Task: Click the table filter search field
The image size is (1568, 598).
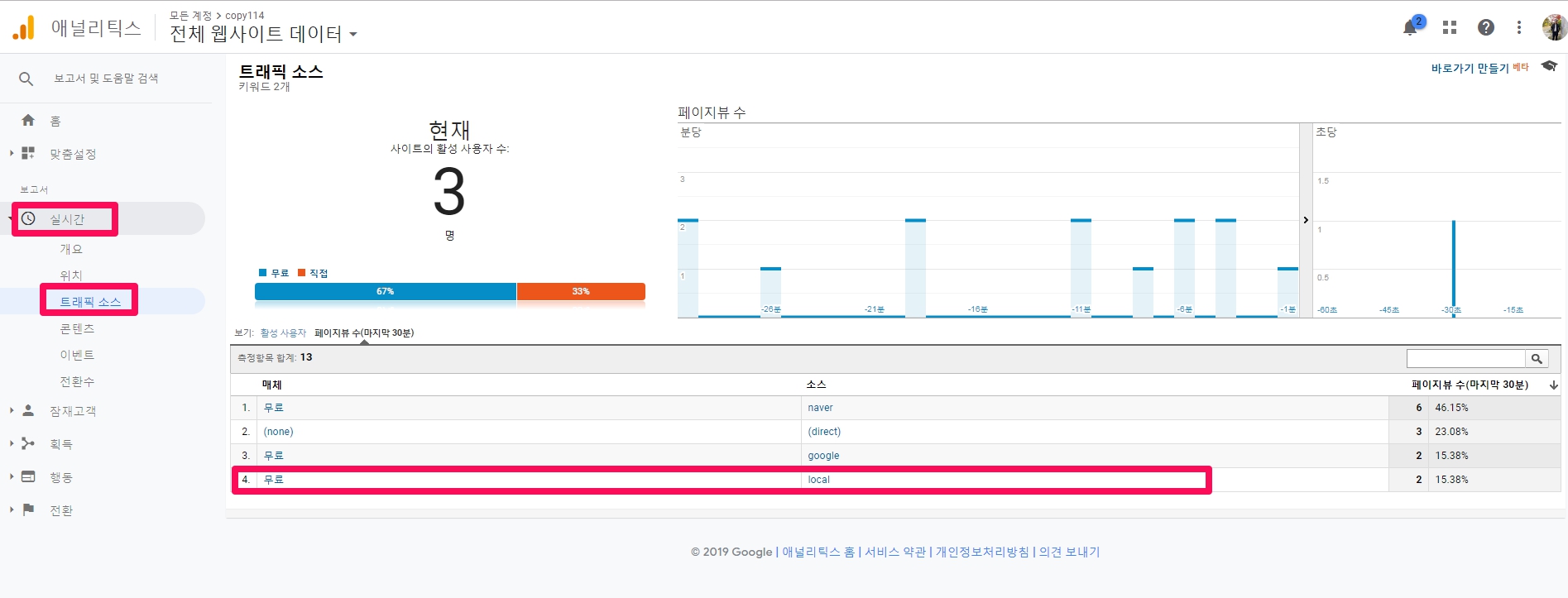Action: (x=1465, y=358)
